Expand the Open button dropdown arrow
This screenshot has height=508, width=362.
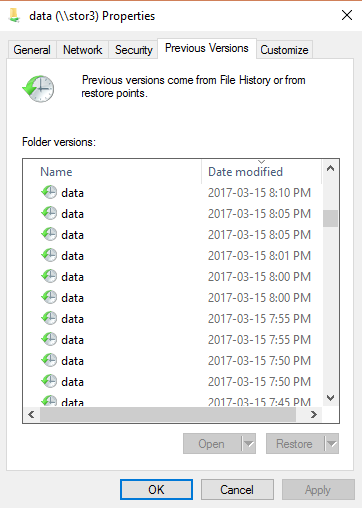tap(248, 444)
